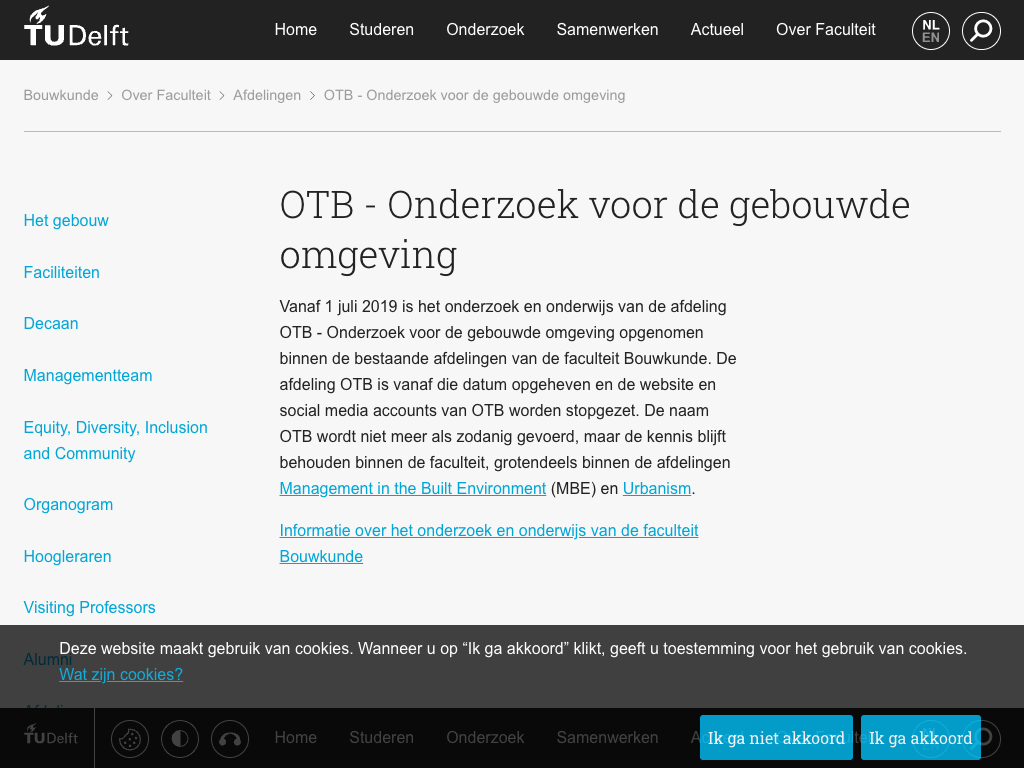Go to Bouwkunde in the breadcrumb
This screenshot has height=768, width=1024.
[x=61, y=96]
